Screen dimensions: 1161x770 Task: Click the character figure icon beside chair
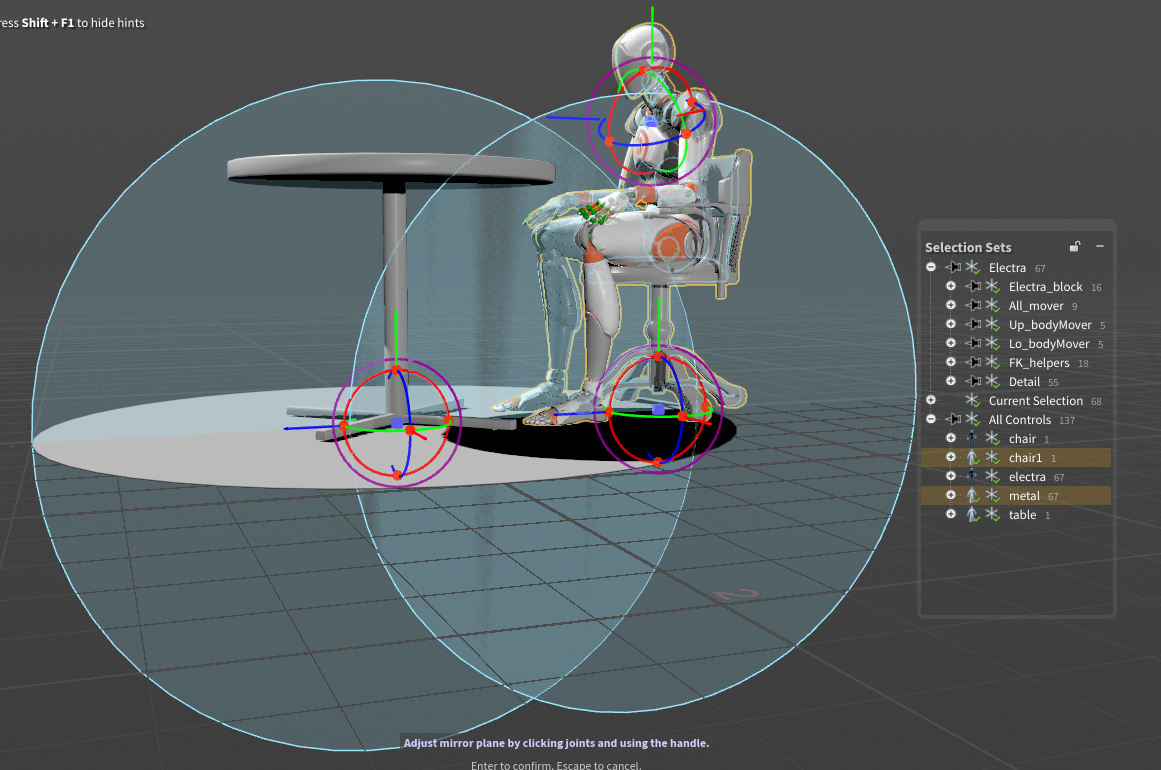click(972, 438)
